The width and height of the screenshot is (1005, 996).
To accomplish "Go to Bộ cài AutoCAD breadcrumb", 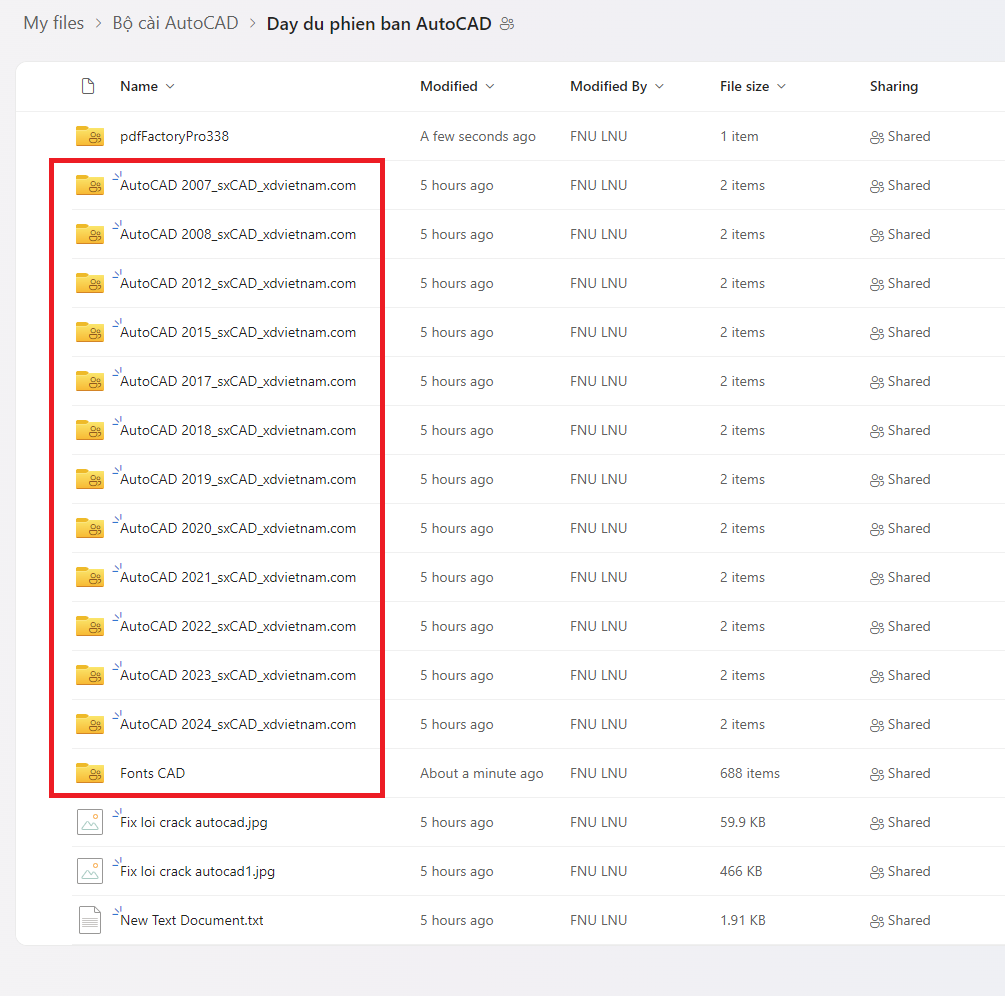I will pos(175,23).
